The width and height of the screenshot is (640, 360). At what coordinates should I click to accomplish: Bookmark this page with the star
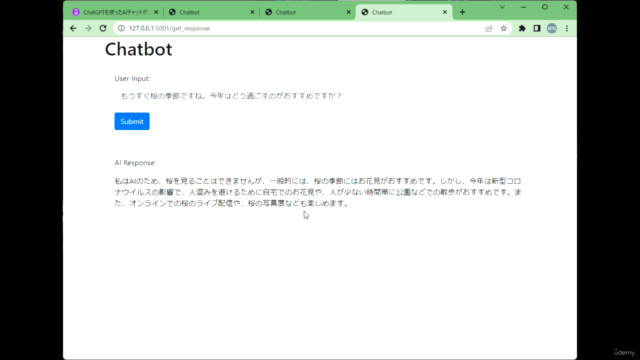coord(504,28)
